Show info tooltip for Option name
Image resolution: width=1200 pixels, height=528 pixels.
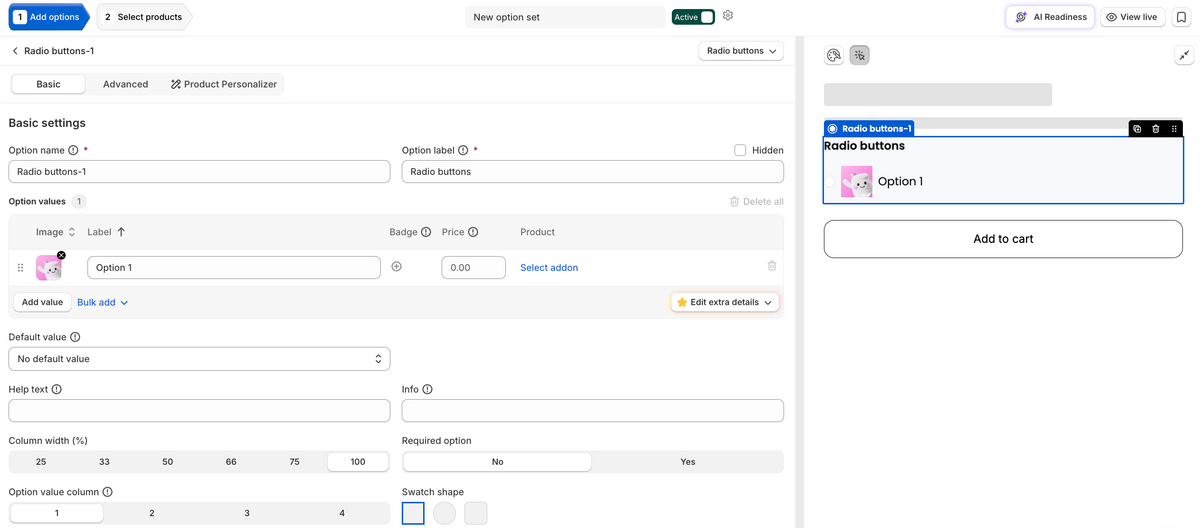click(73, 150)
